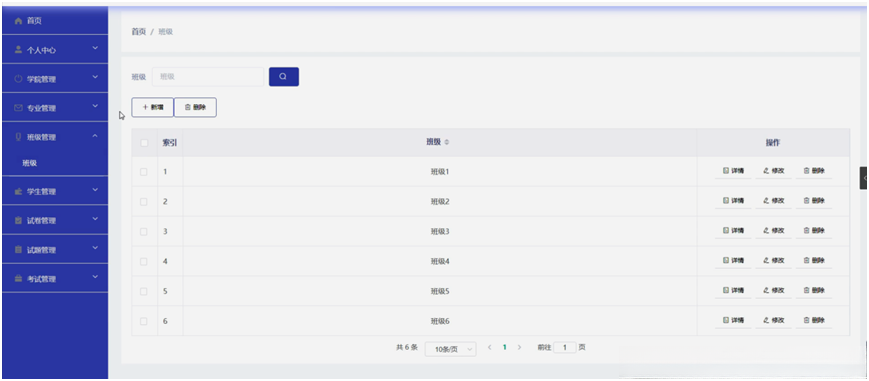Screen dimensions: 869x381
Task: Click the icon beside 班级管理
Action: coord(18,137)
